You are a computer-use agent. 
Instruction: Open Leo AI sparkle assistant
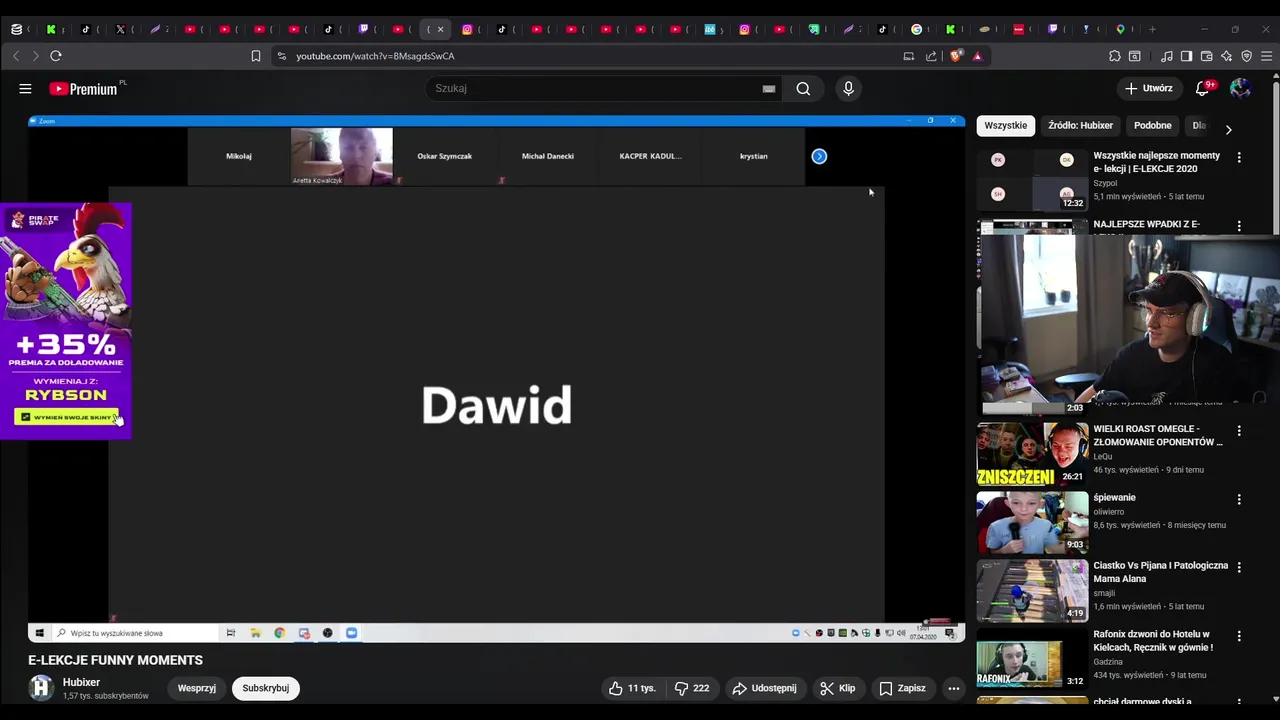point(1227,56)
